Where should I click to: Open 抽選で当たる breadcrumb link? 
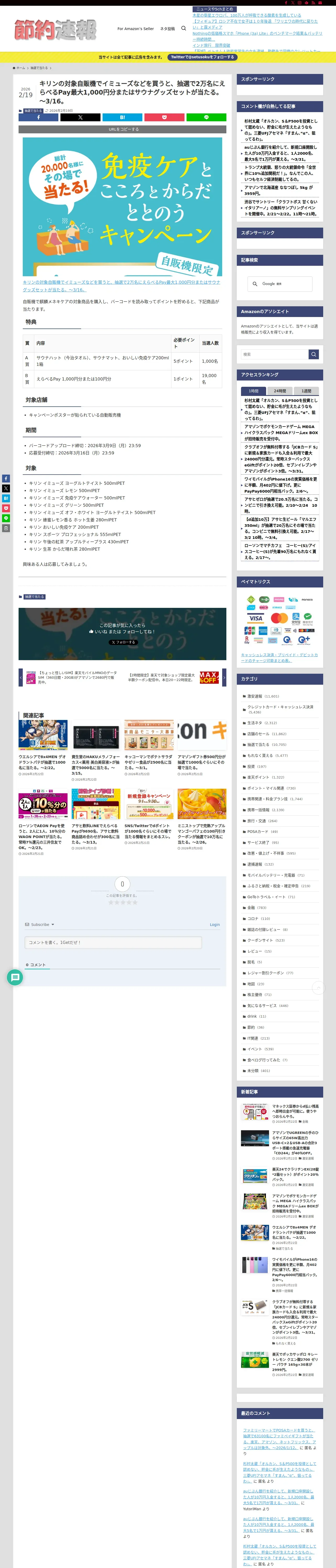point(39,68)
